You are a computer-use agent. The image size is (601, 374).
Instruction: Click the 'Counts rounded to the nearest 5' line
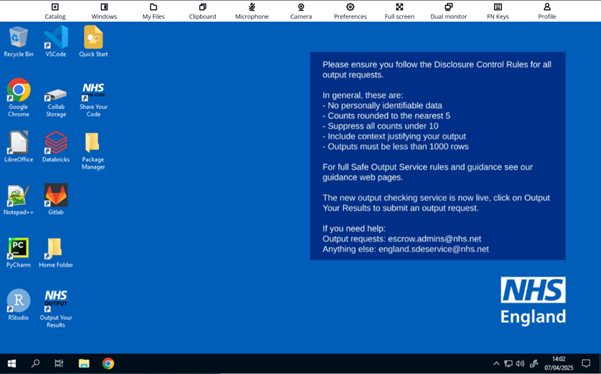(386, 116)
